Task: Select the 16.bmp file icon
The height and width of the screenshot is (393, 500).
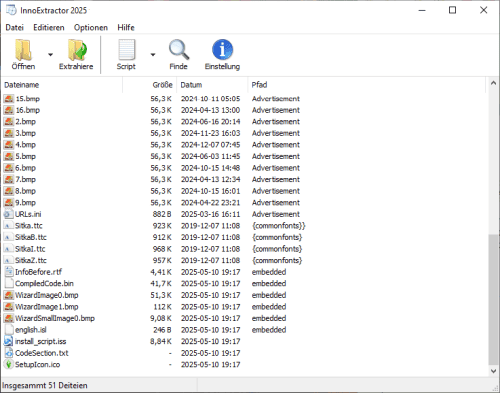Action: point(9,110)
